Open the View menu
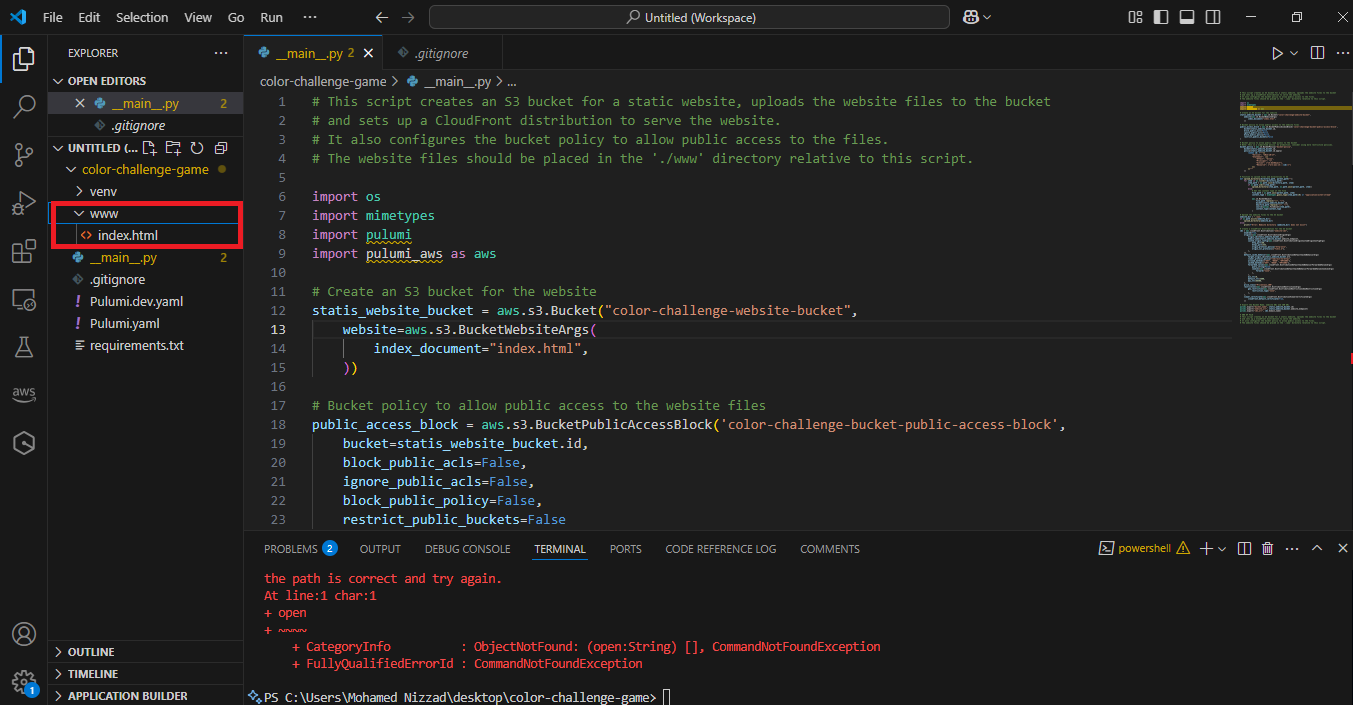The image size is (1353, 705). click(198, 18)
